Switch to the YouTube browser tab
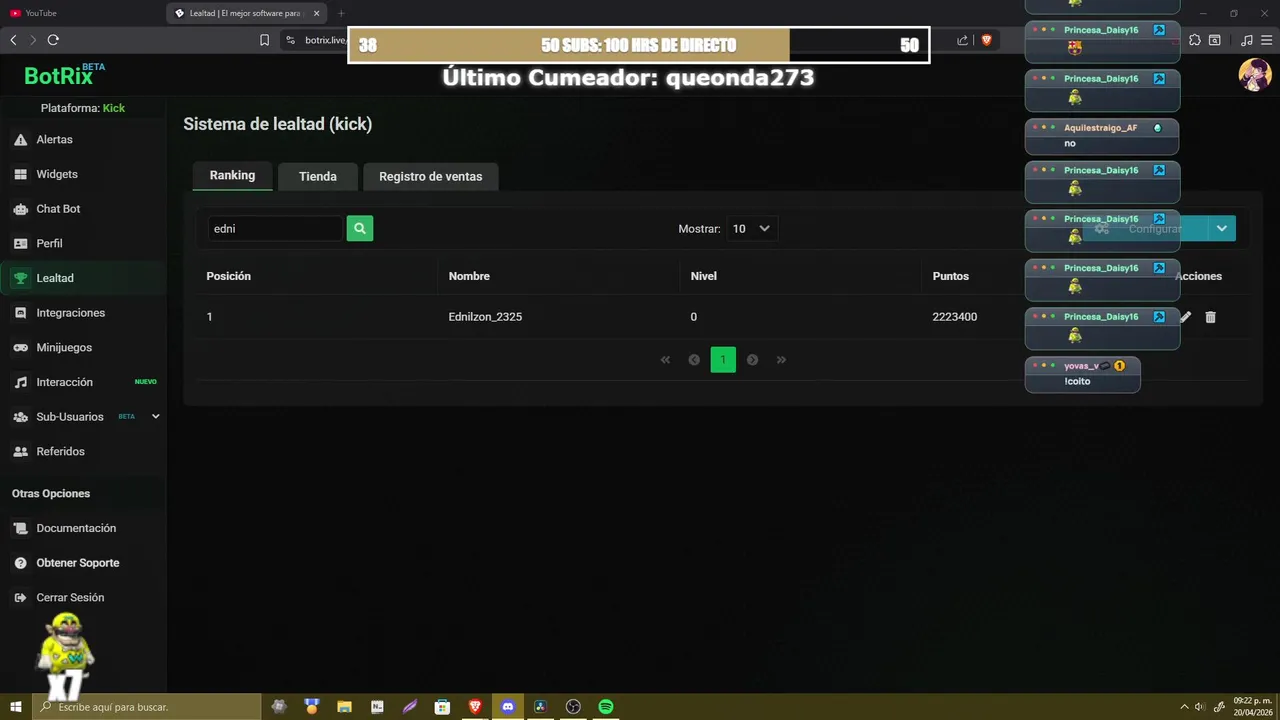1280x720 pixels. (x=82, y=13)
